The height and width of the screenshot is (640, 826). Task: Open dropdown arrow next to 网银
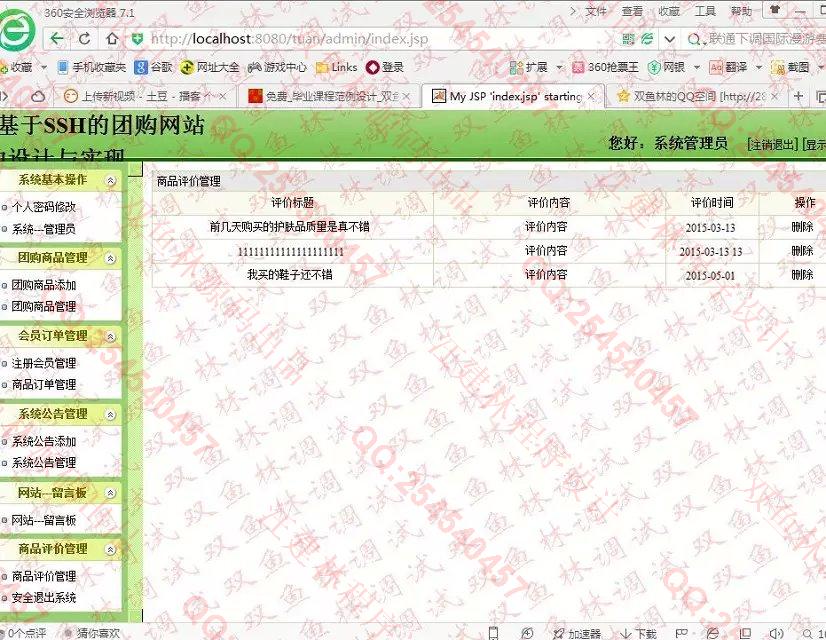(x=696, y=67)
